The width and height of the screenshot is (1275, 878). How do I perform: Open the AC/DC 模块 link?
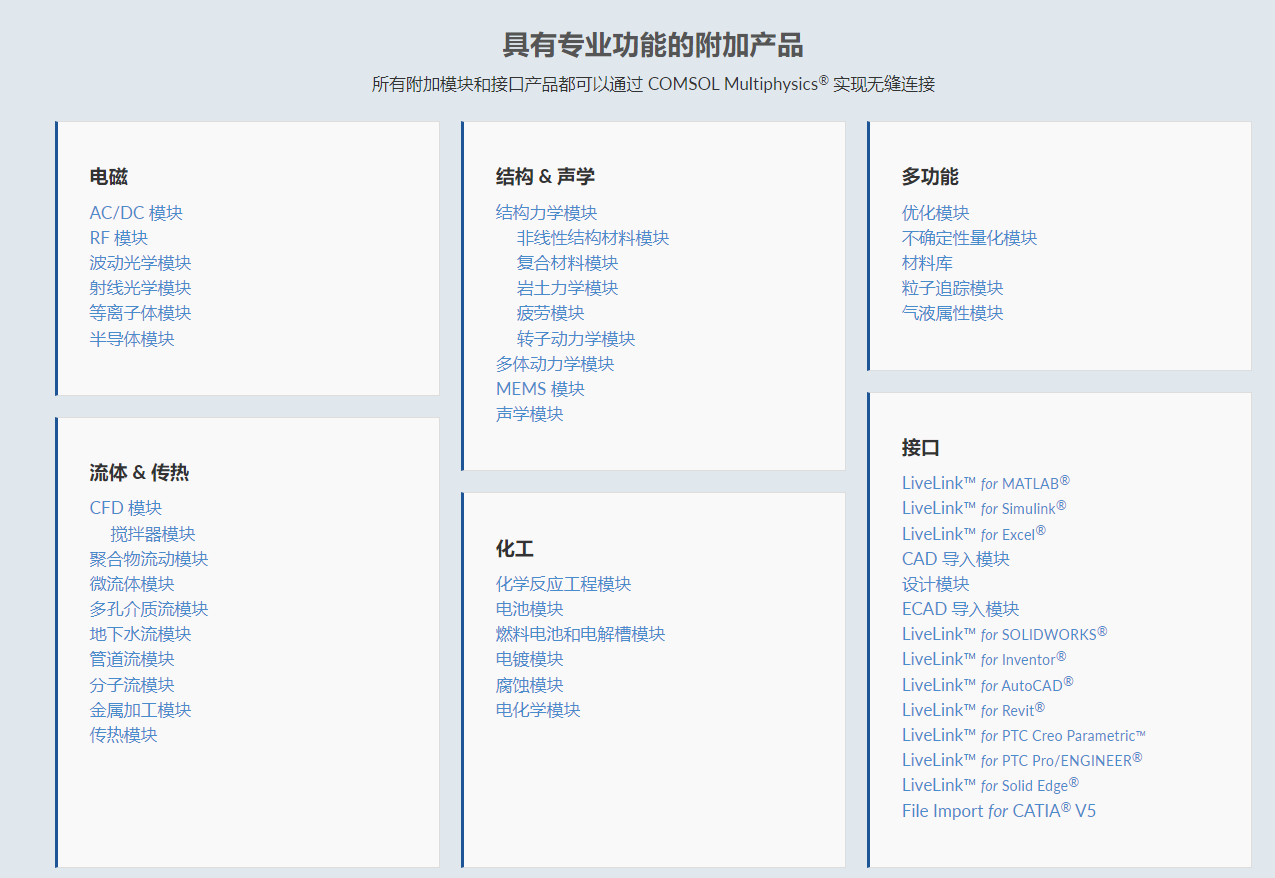point(136,213)
